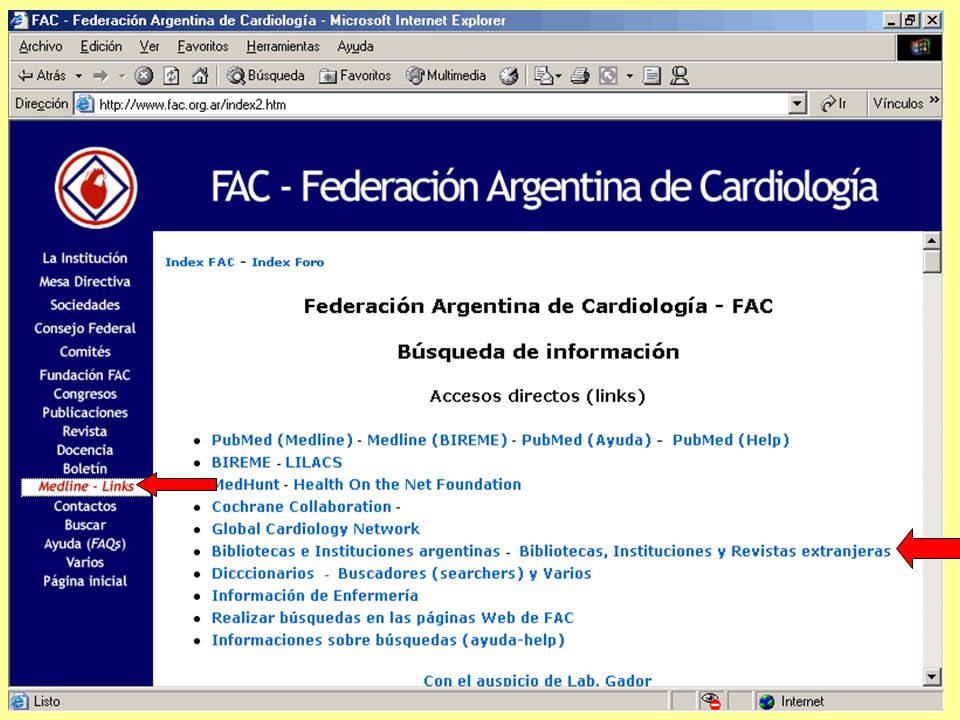Viewport: 960px width, 720px height.
Task: Open Informaciones sobre búsquedas (ayuda-help) link
Action: [x=388, y=640]
